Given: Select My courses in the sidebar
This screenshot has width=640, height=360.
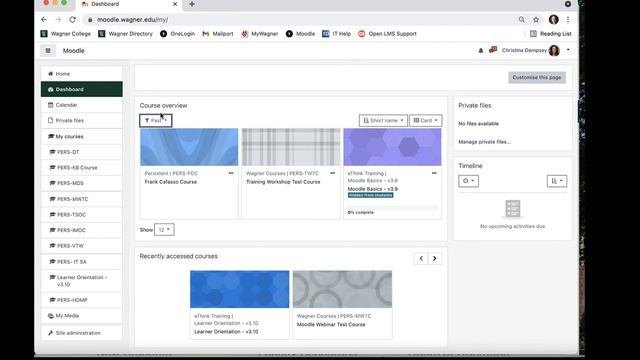Looking at the screenshot, I should pos(82,136).
